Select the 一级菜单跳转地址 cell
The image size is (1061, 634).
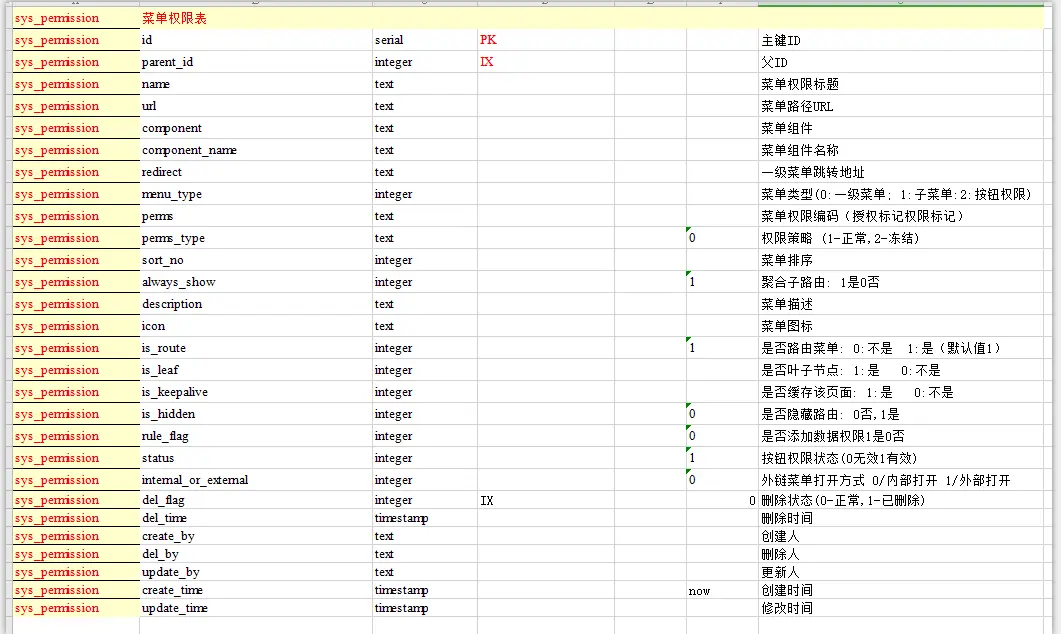click(x=901, y=172)
